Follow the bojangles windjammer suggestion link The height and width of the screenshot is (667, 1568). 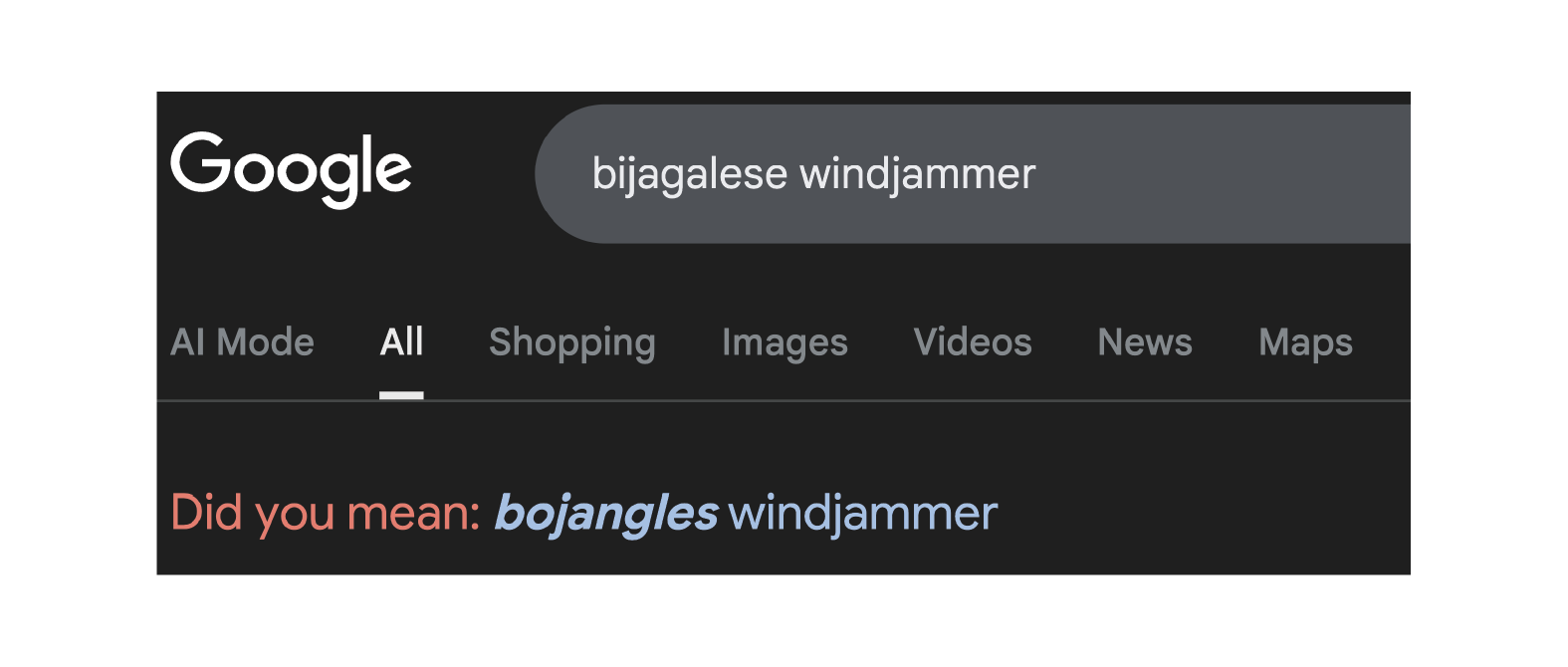click(746, 514)
